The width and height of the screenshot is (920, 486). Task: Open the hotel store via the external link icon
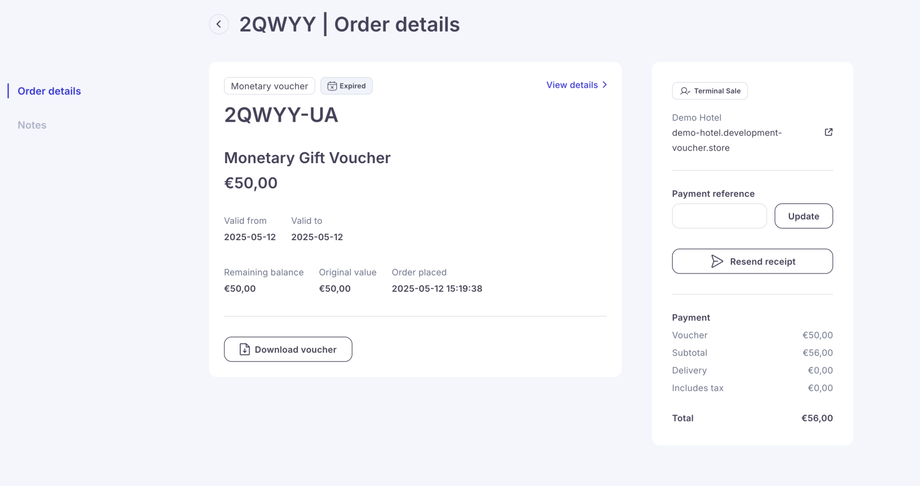click(828, 132)
